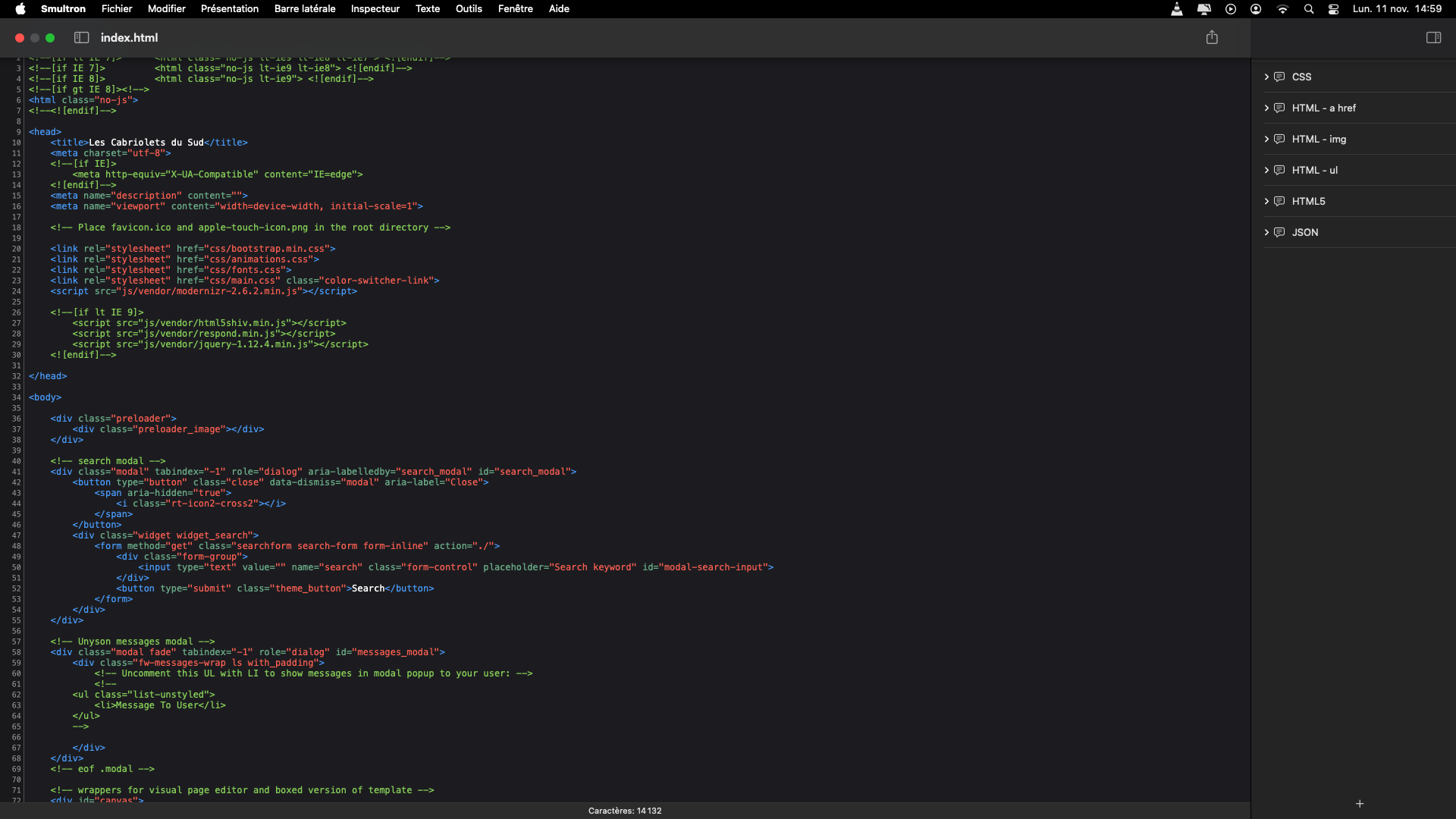Open the Texte menu
Image resolution: width=1456 pixels, height=819 pixels.
[x=428, y=9]
